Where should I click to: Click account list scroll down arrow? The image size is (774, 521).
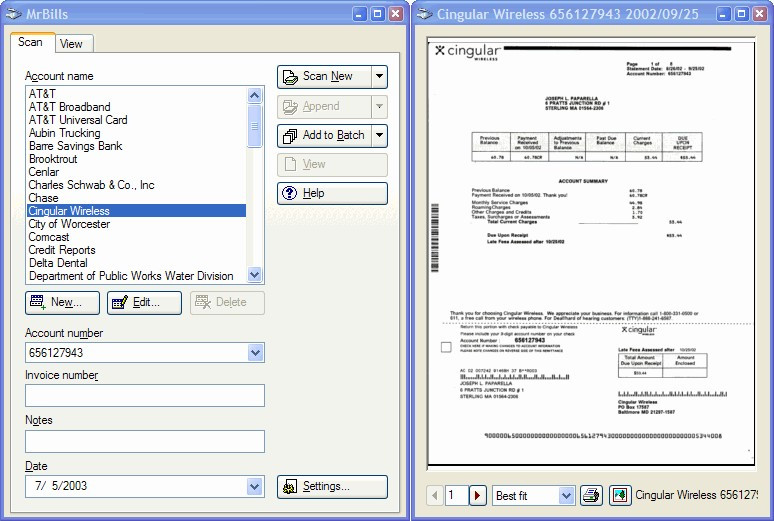(255, 275)
